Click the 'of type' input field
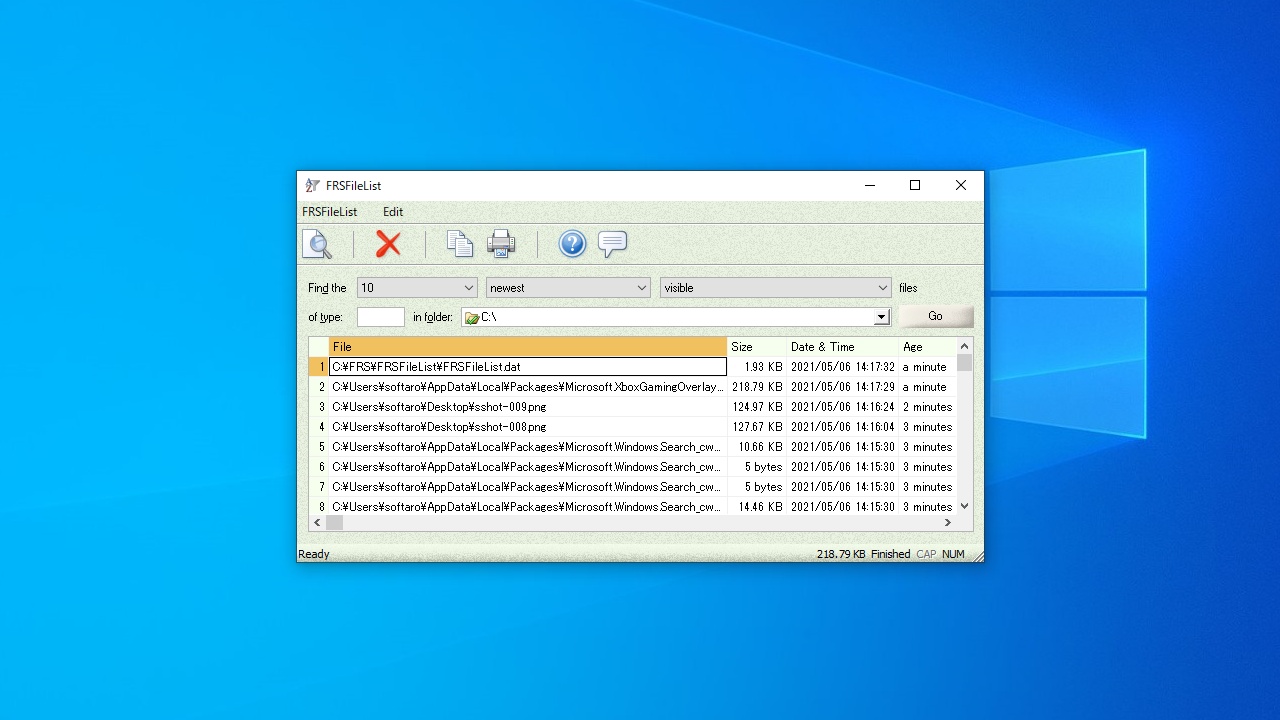The height and width of the screenshot is (720, 1280). coord(381,317)
